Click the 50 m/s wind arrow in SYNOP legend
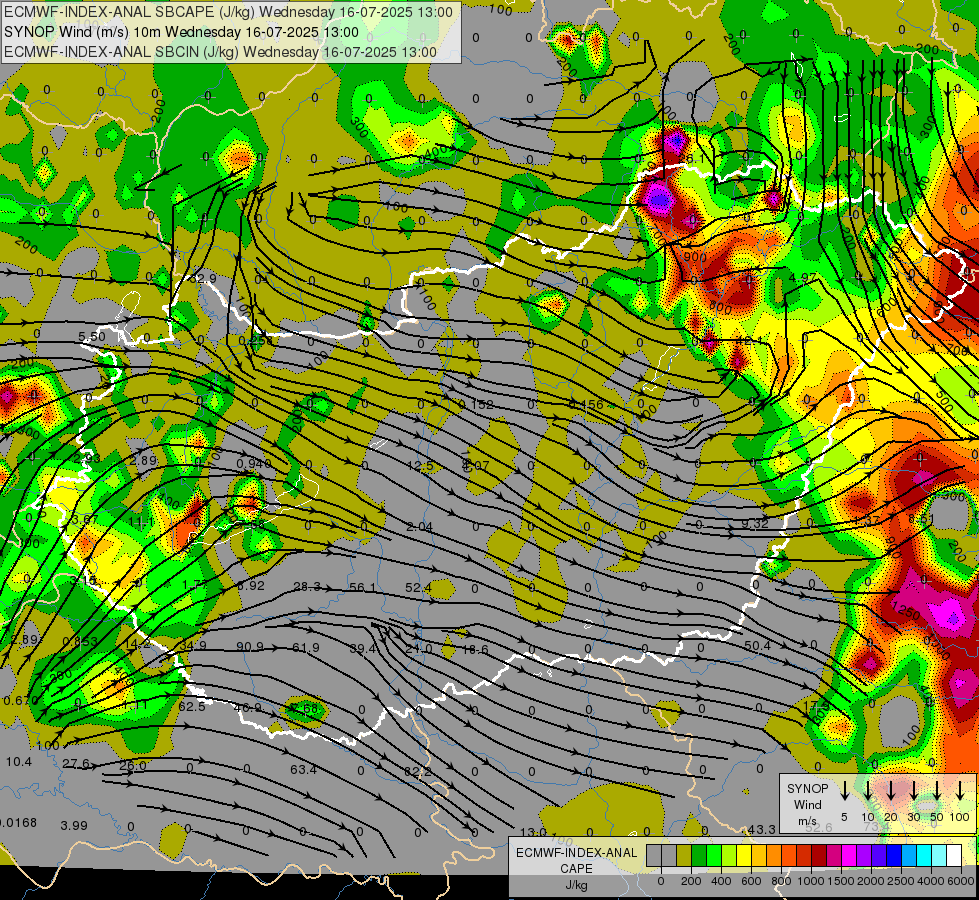 (937, 791)
